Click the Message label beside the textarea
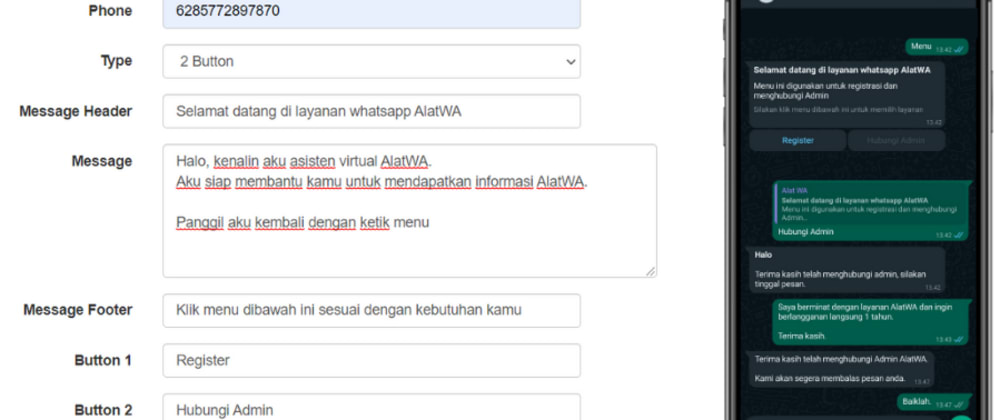1000x420 pixels. click(102, 161)
